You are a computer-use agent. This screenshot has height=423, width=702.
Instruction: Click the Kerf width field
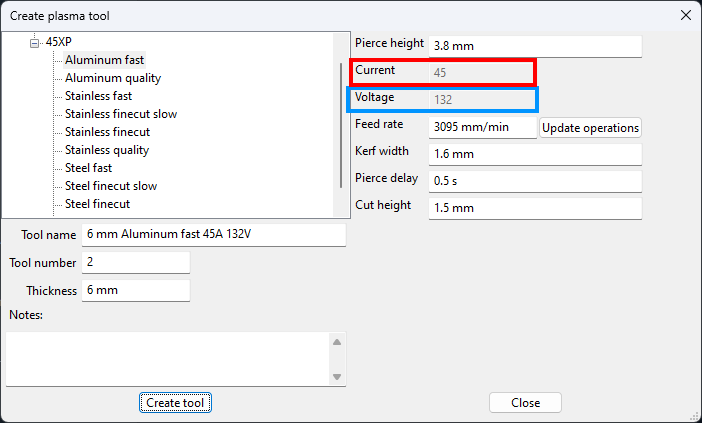[534, 154]
